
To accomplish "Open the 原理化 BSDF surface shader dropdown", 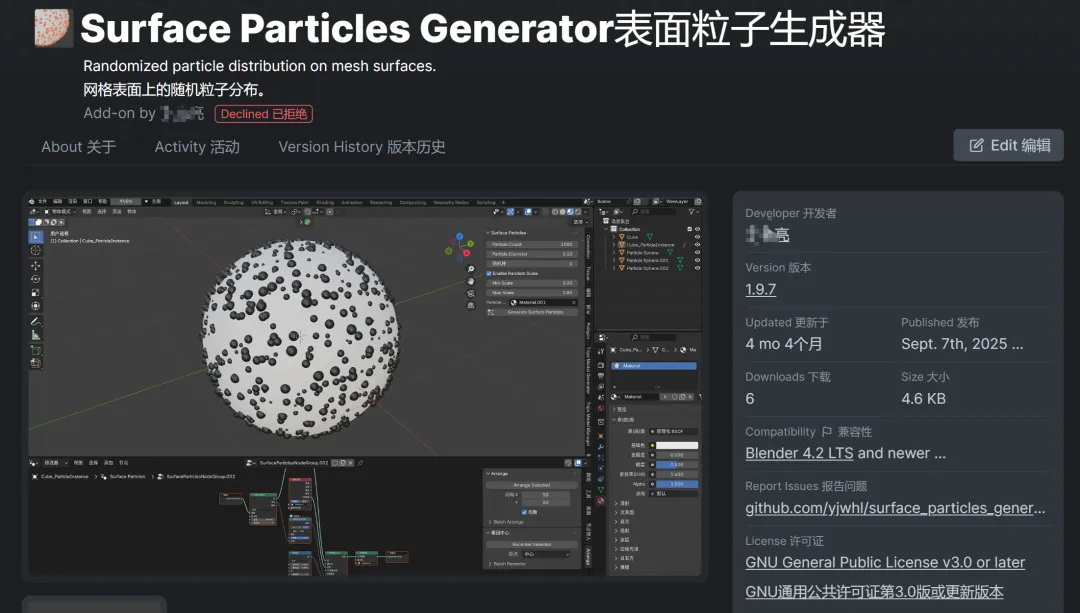I will point(673,431).
